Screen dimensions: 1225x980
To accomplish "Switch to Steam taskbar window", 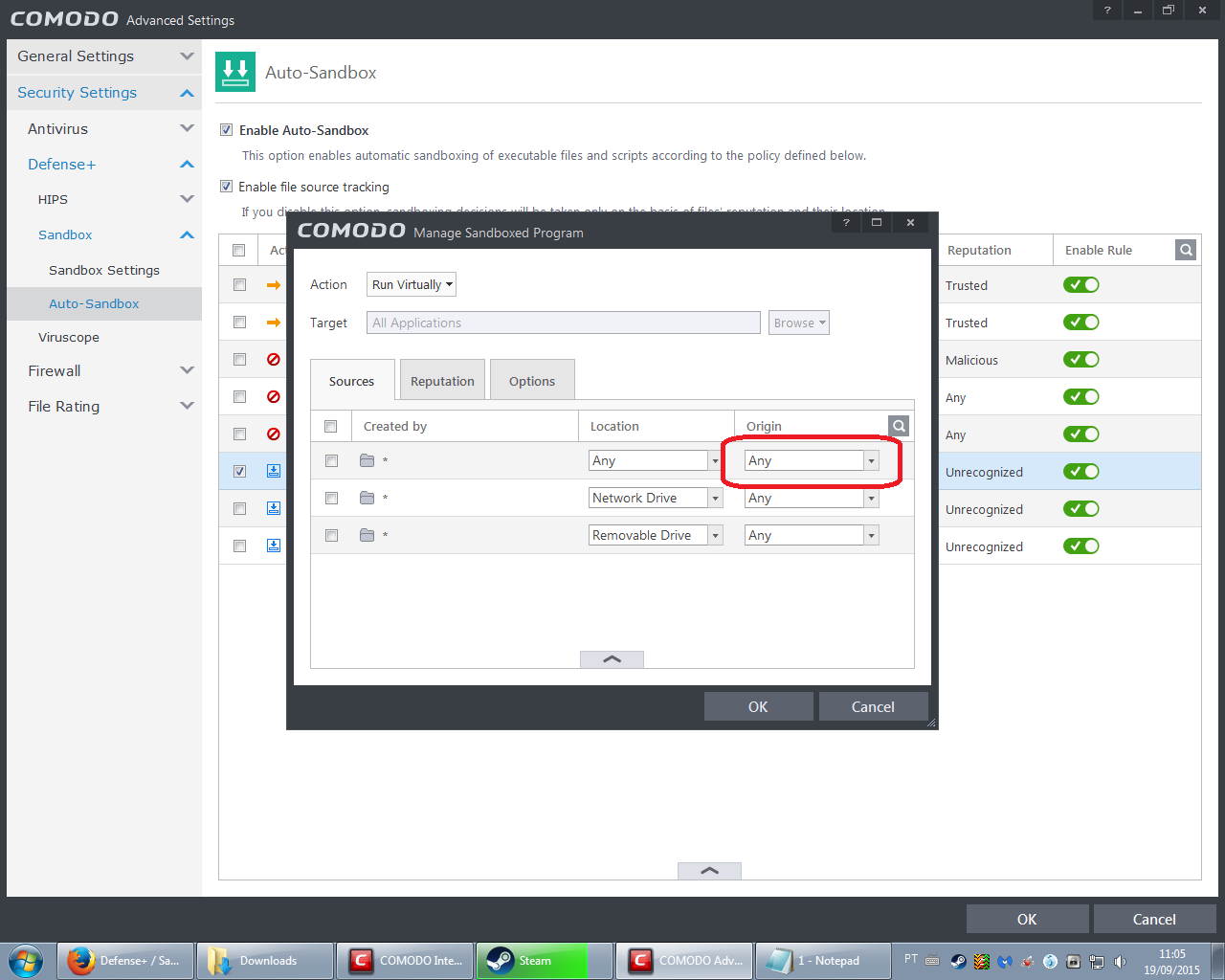I will 545,961.
